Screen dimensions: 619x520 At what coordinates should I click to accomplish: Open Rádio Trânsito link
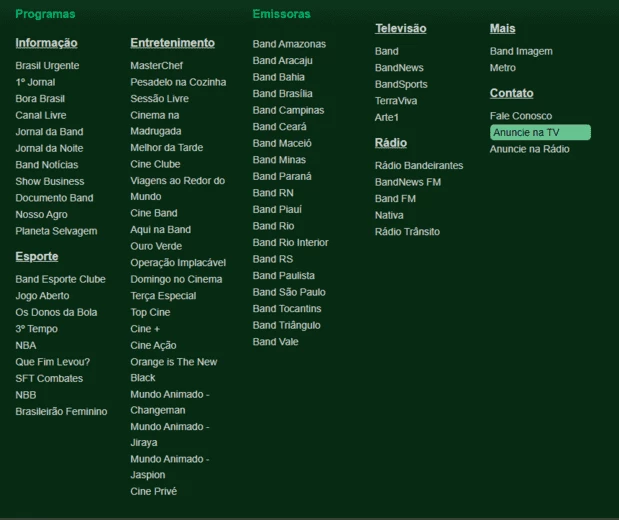(x=407, y=232)
